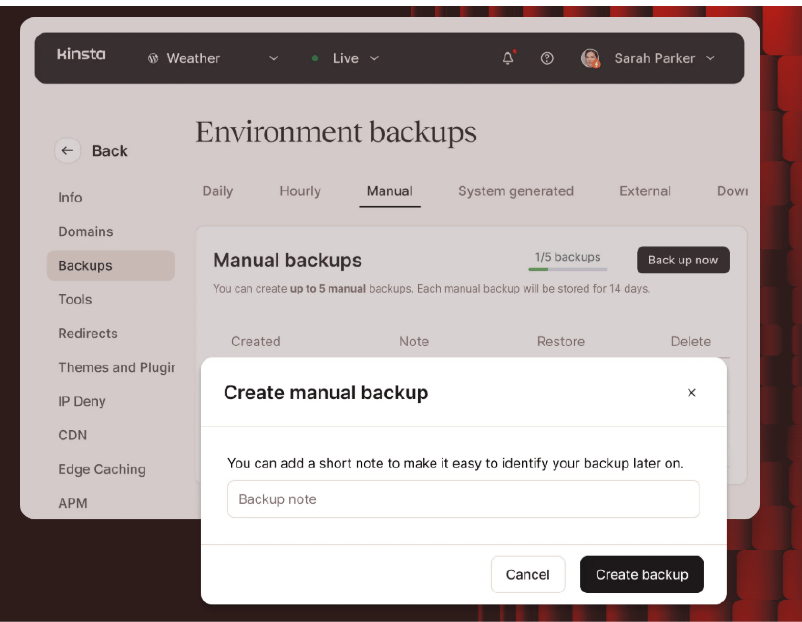Image resolution: width=802 pixels, height=622 pixels.
Task: Open Domains in the sidebar
Action: coord(86,232)
